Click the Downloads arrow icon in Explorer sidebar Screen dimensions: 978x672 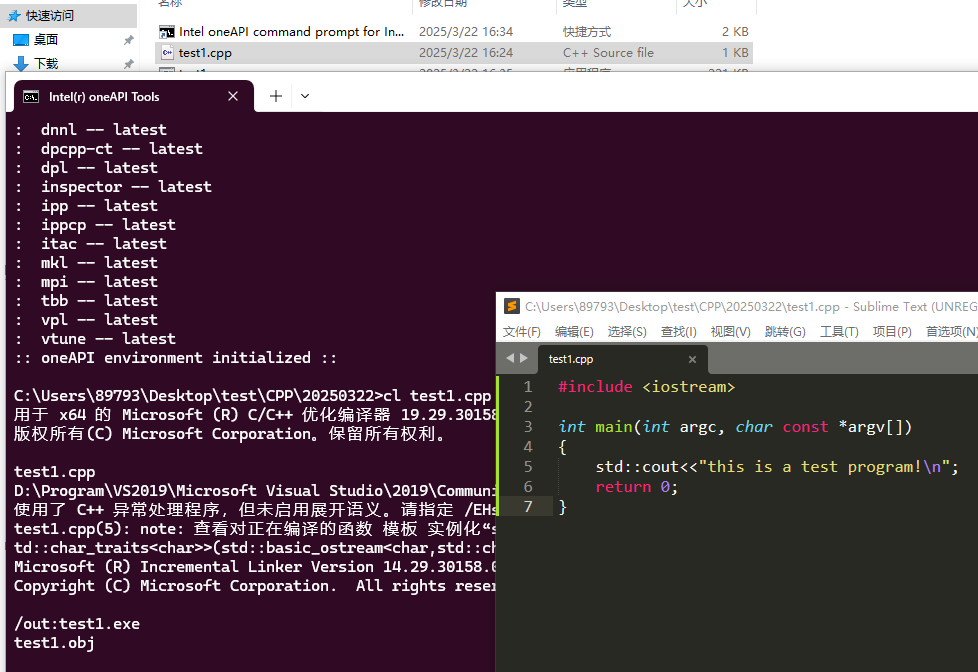tap(21, 63)
